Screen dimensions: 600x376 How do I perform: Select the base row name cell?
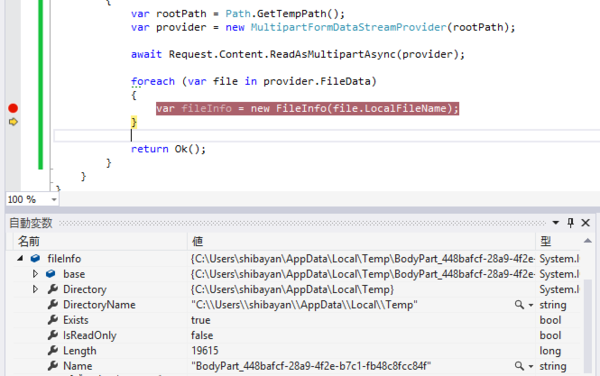(x=74, y=274)
